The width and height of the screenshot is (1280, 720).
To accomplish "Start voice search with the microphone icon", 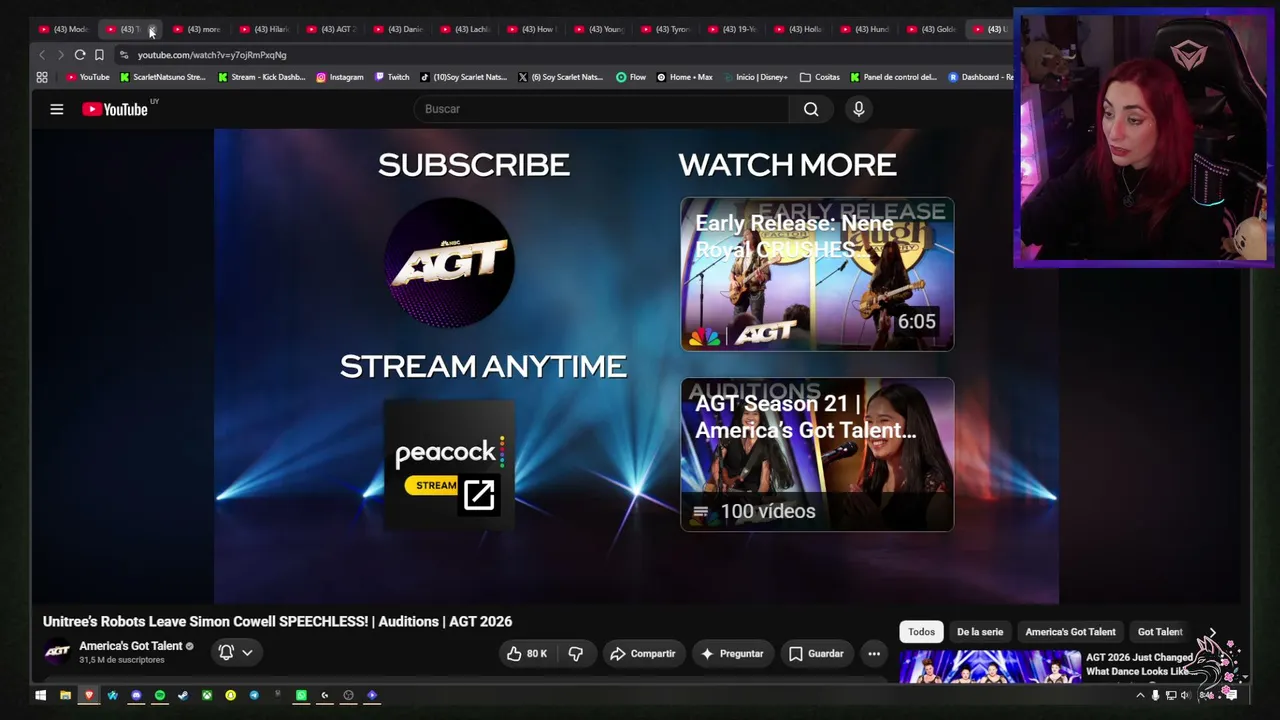I will [858, 109].
